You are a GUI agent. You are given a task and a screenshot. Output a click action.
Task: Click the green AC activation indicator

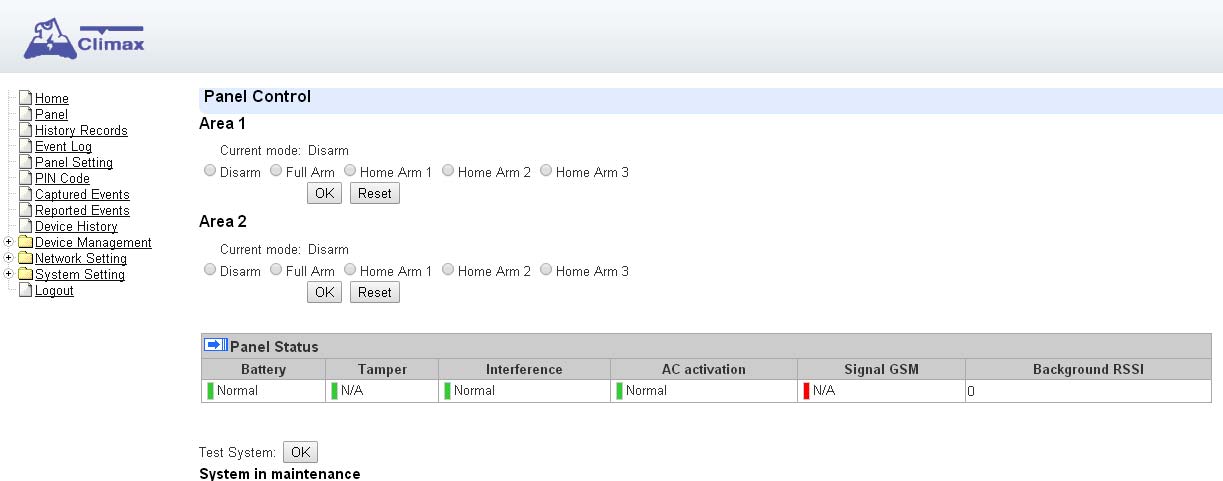coord(620,391)
